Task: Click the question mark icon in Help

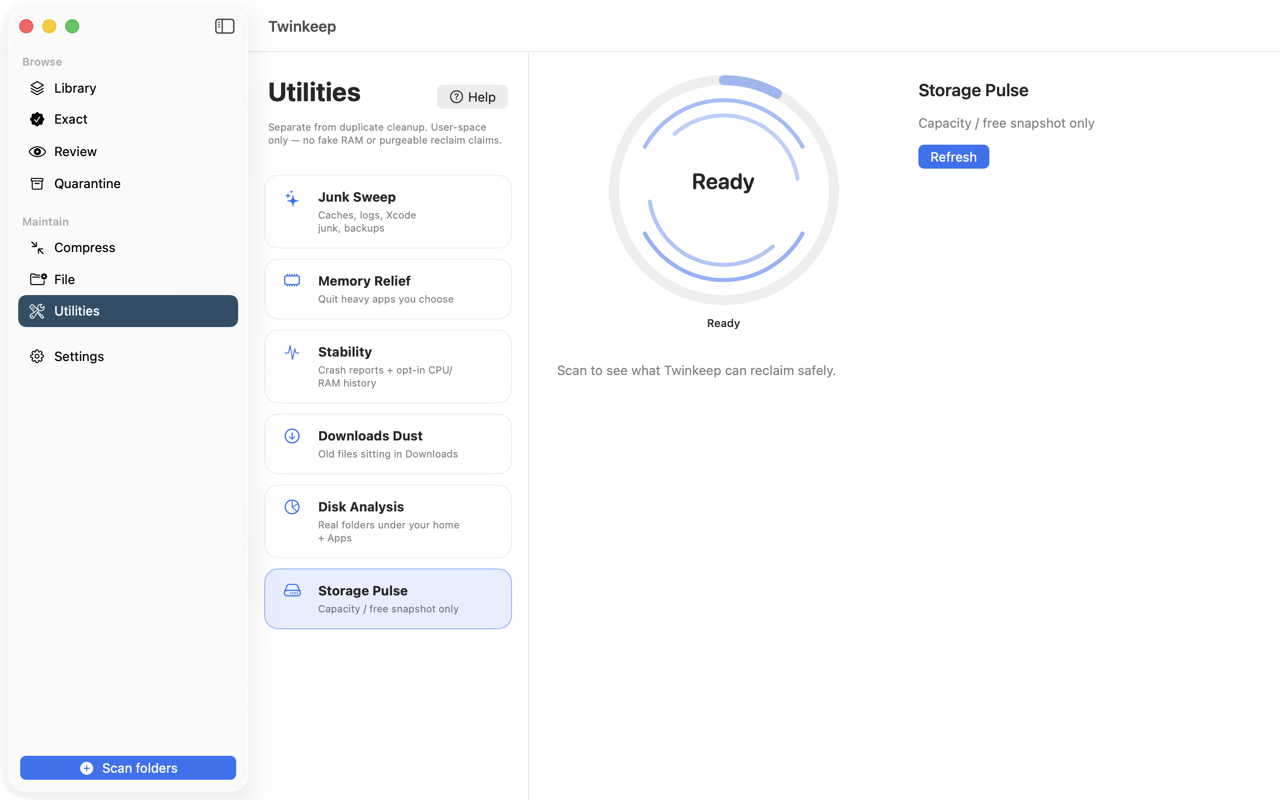Action: 456,97
